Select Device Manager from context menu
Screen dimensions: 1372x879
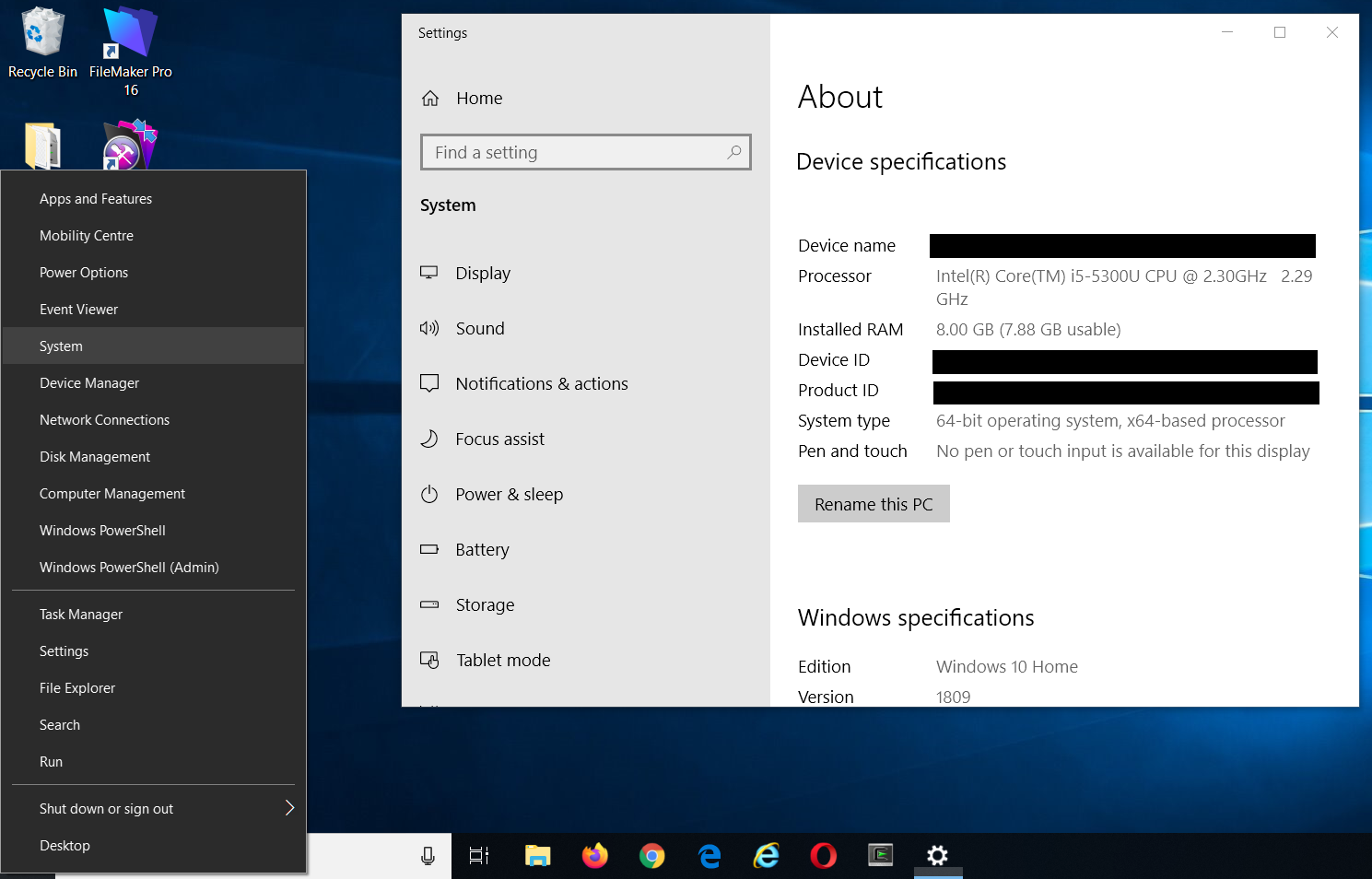(x=89, y=383)
